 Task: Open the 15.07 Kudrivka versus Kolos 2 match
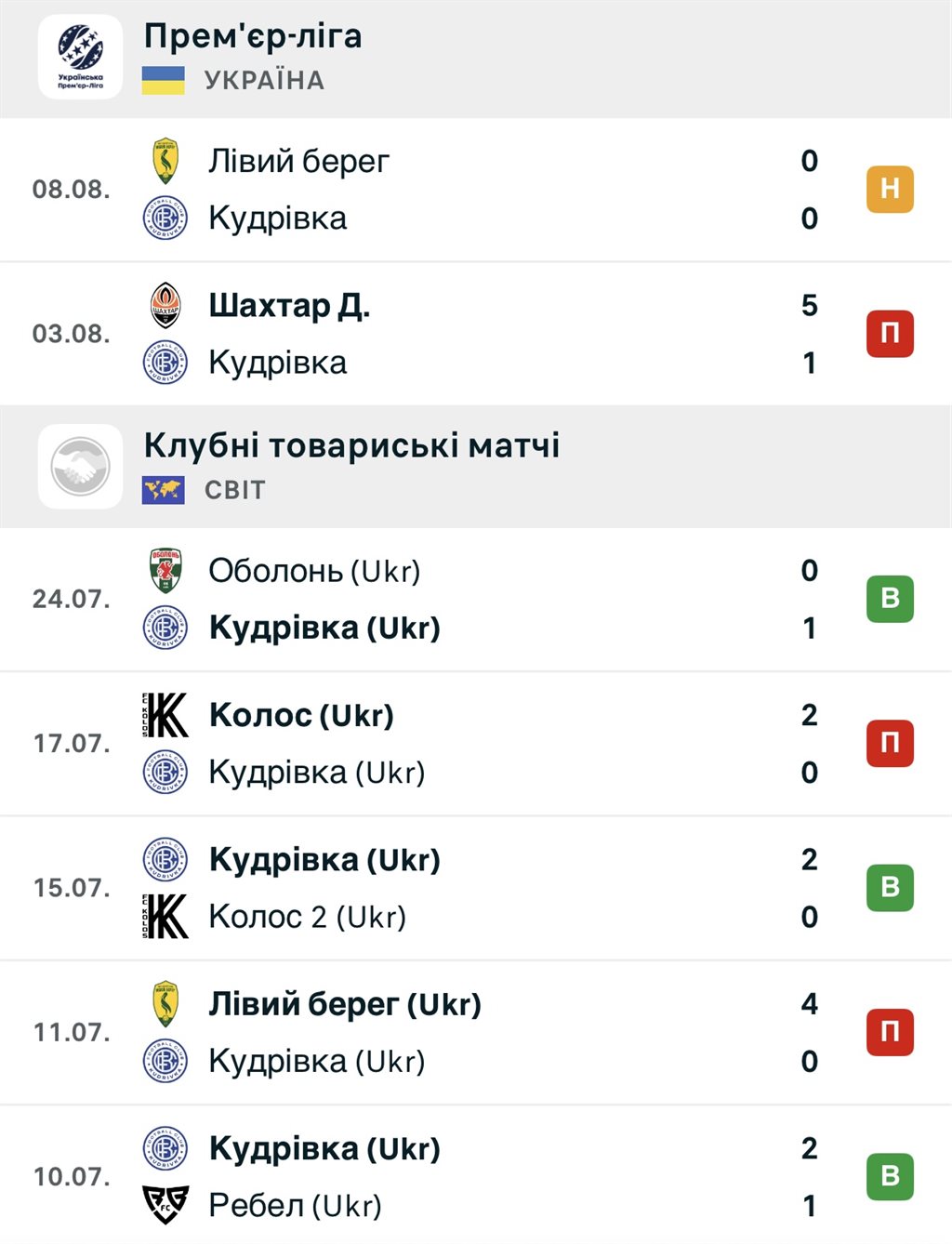[476, 888]
